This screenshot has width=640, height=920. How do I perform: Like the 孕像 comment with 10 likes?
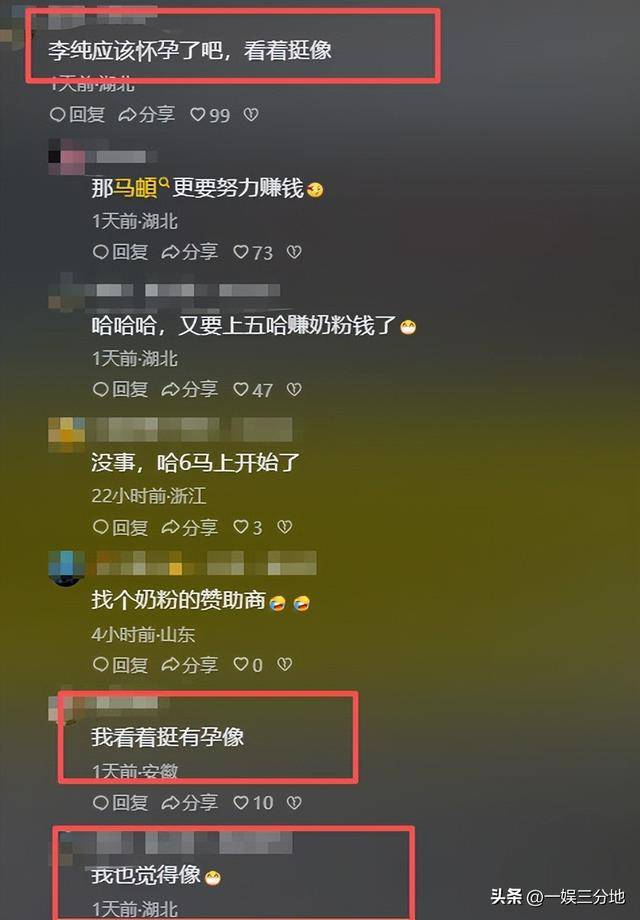[253, 802]
